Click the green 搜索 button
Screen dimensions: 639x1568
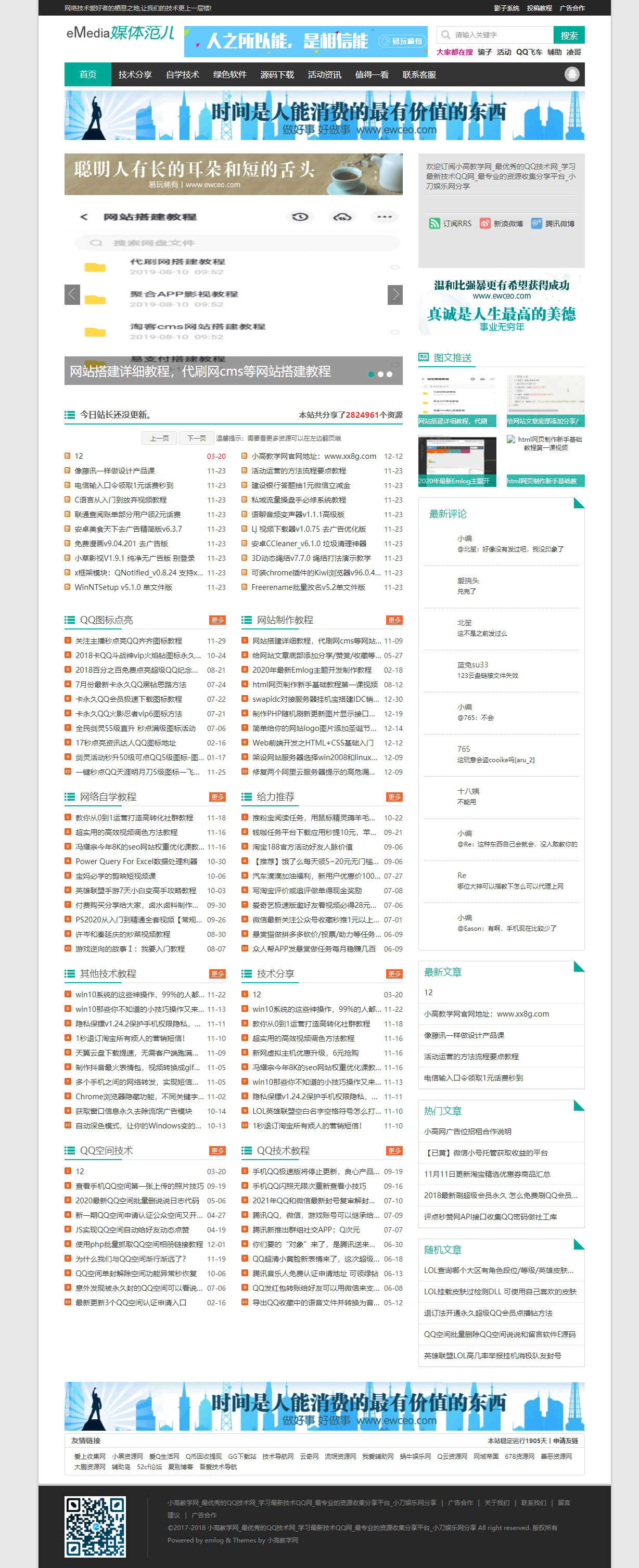569,35
